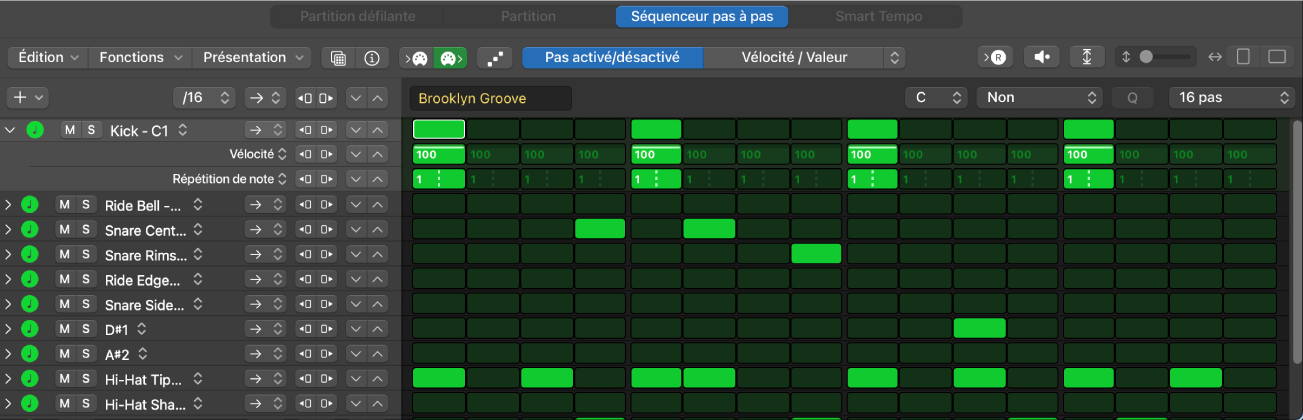The height and width of the screenshot is (420, 1303).
Task: Toggle MIDI In learn palette icon
Action: coord(417,58)
